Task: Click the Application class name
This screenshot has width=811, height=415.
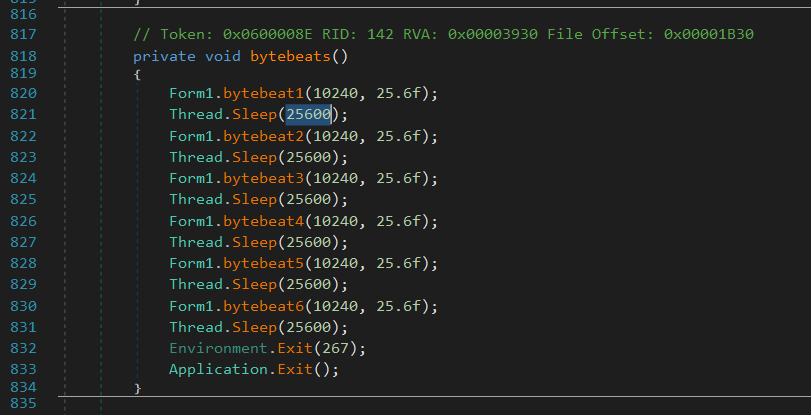Action: (x=219, y=369)
